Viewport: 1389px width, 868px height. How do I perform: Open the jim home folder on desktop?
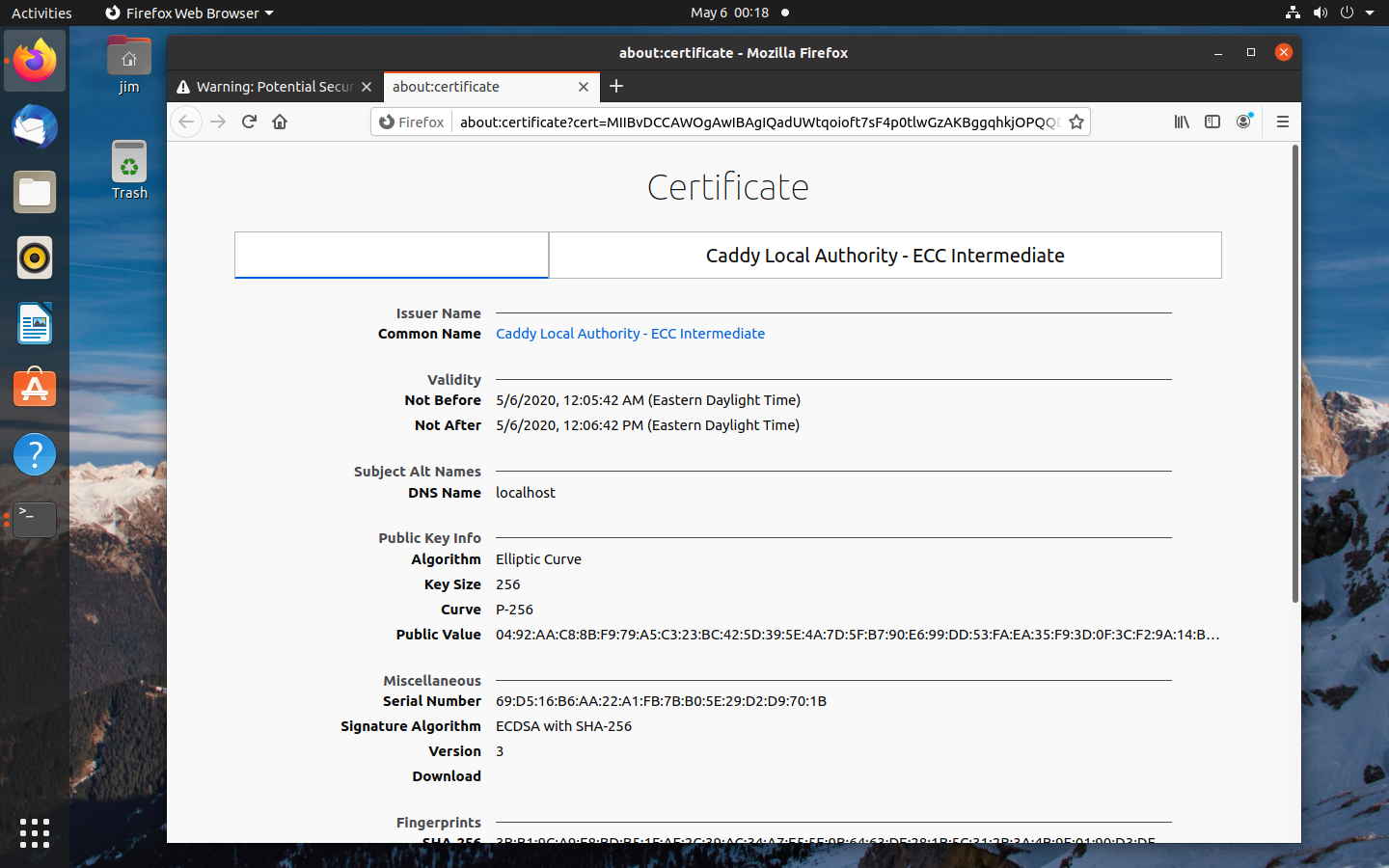129,66
